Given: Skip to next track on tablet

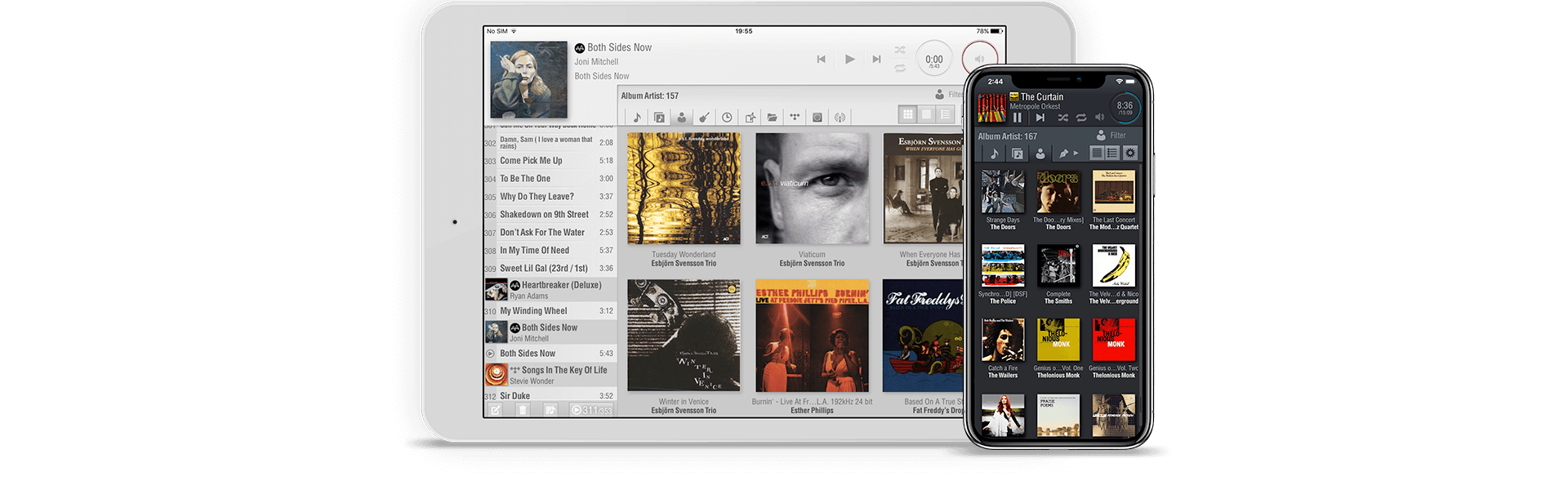Looking at the screenshot, I should [876, 59].
